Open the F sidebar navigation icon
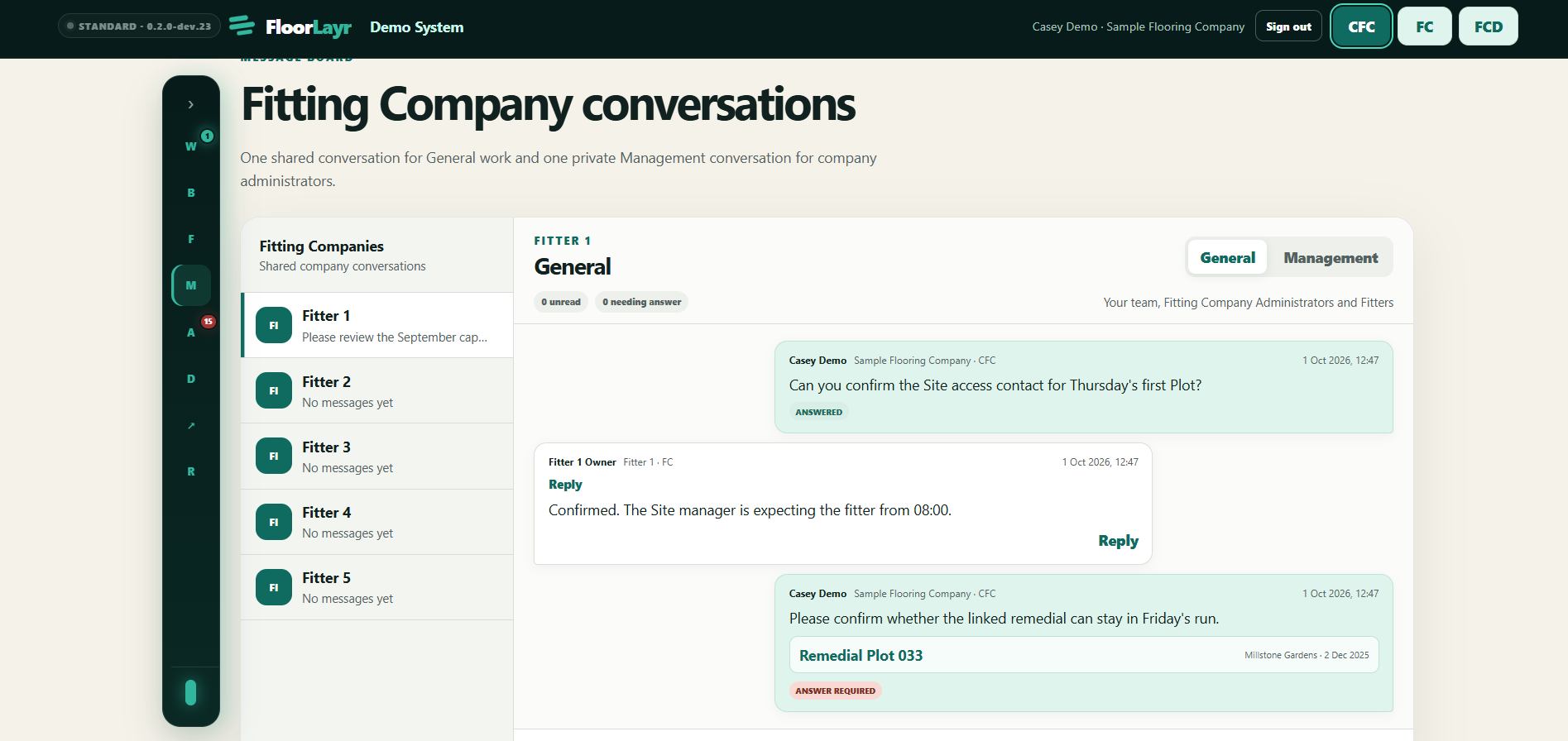The image size is (1568, 741). [x=191, y=239]
